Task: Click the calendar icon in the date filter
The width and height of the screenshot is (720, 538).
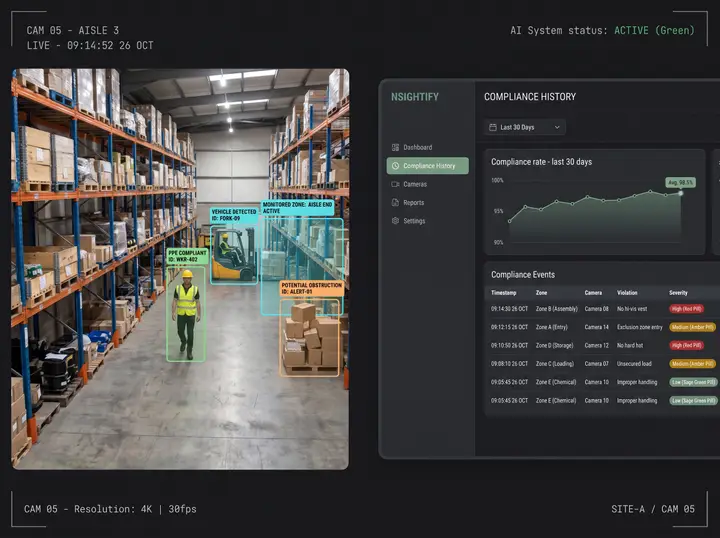Action: [x=493, y=127]
